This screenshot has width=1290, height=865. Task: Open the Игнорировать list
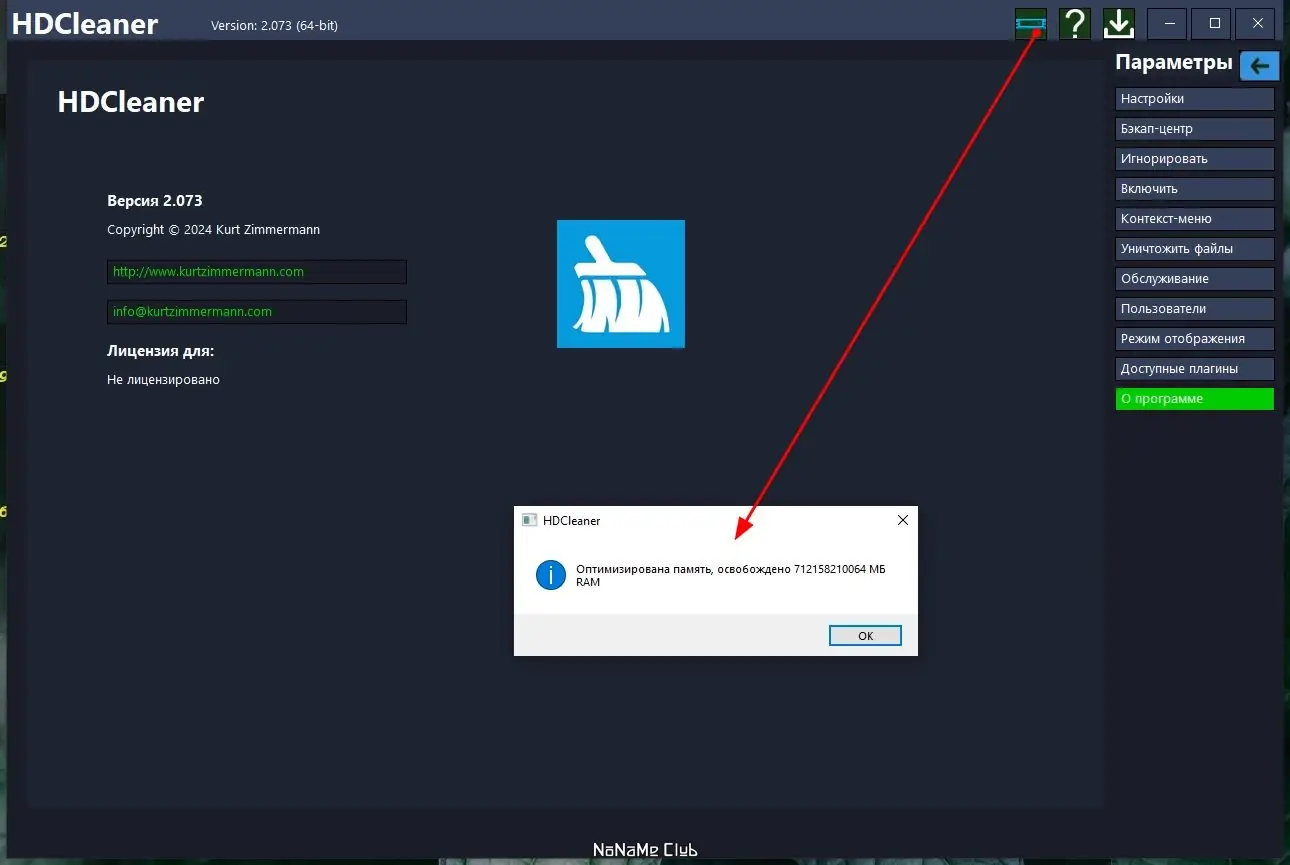coord(1195,159)
